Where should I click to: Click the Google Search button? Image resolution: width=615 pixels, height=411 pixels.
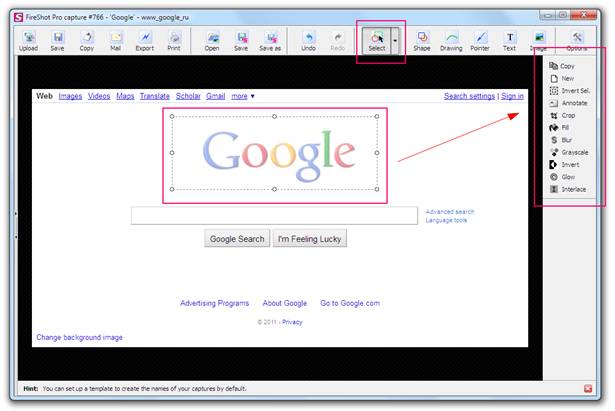coord(237,239)
